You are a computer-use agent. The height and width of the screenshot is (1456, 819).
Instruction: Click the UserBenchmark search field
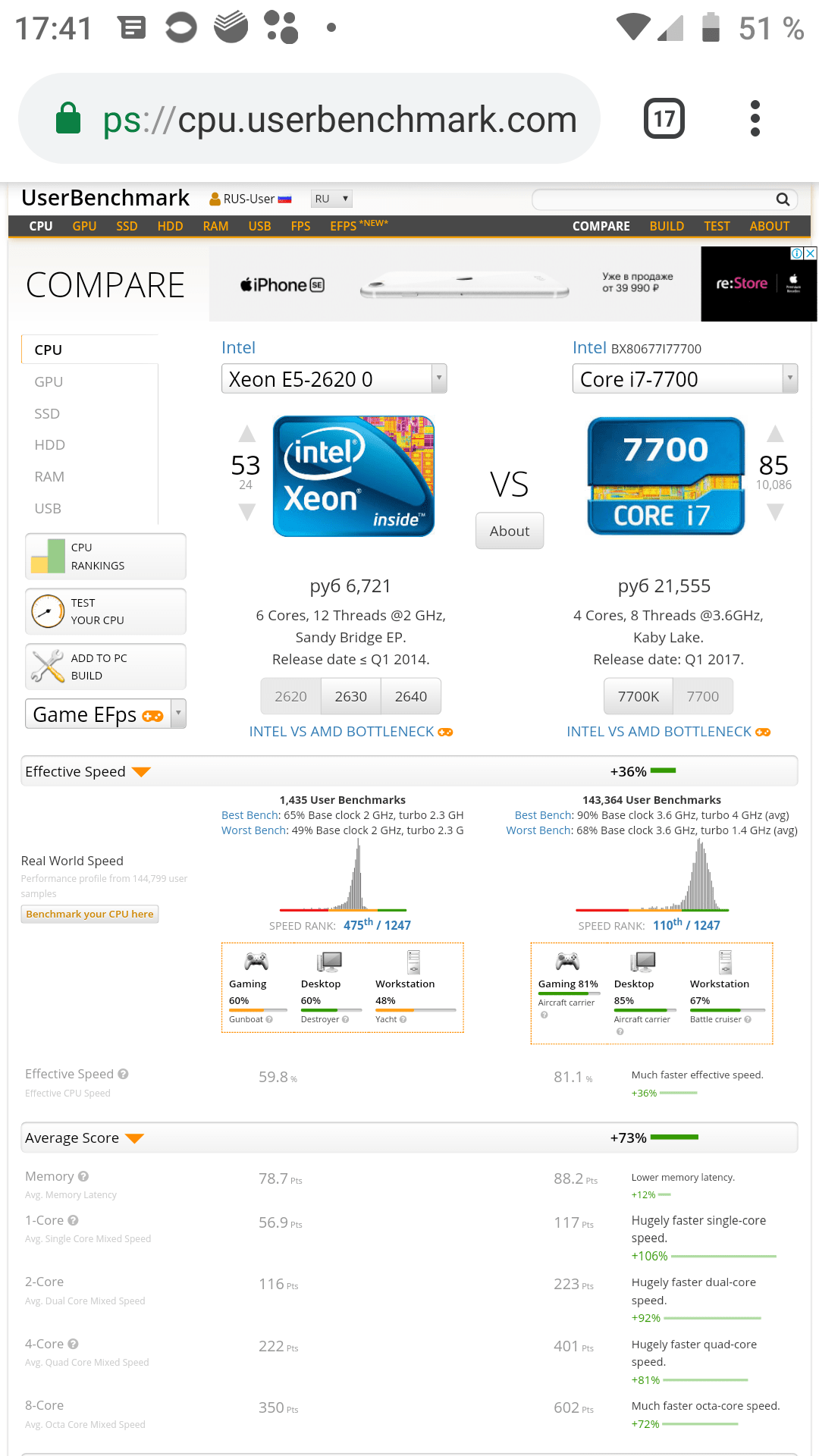(x=654, y=199)
